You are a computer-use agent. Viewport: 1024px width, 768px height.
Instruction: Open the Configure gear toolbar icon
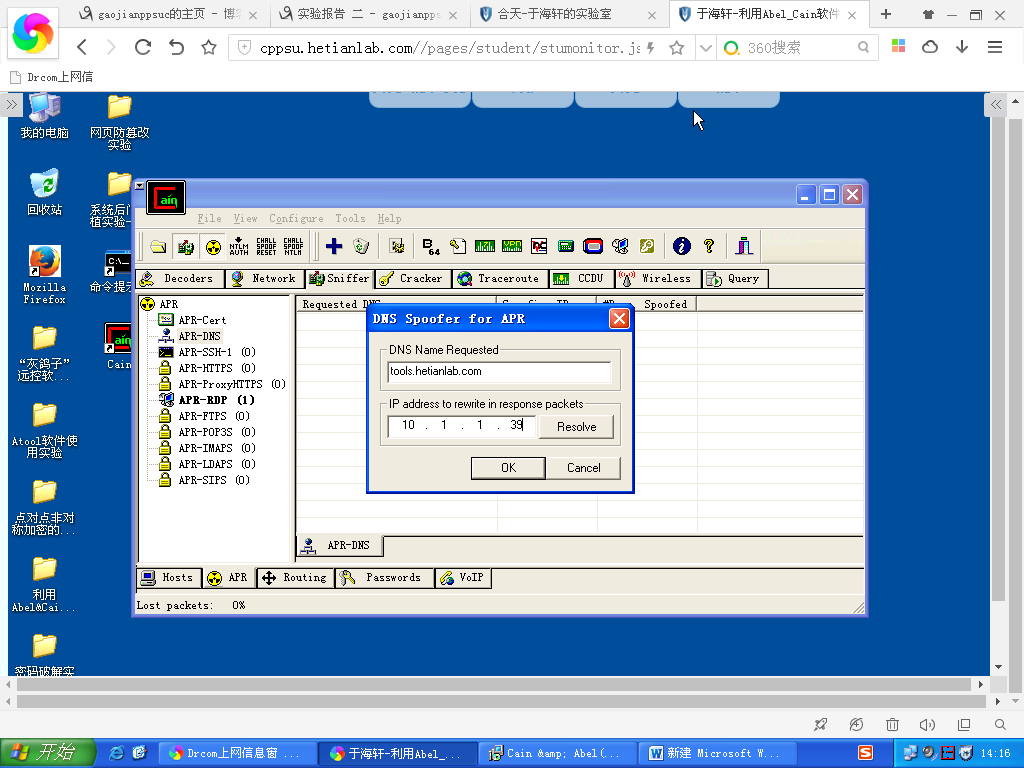click(x=396, y=246)
